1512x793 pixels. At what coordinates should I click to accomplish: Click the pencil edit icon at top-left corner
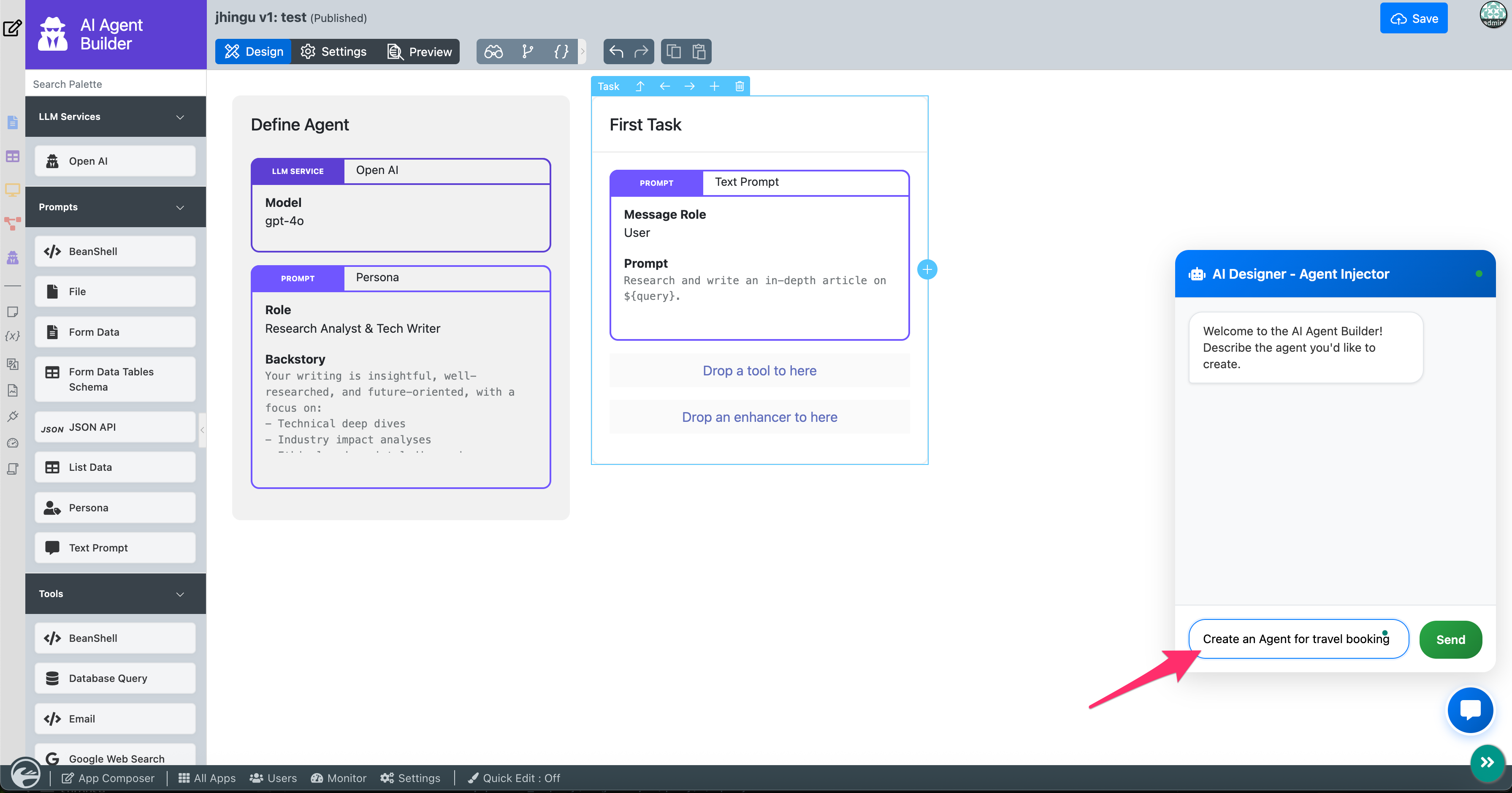(x=12, y=28)
